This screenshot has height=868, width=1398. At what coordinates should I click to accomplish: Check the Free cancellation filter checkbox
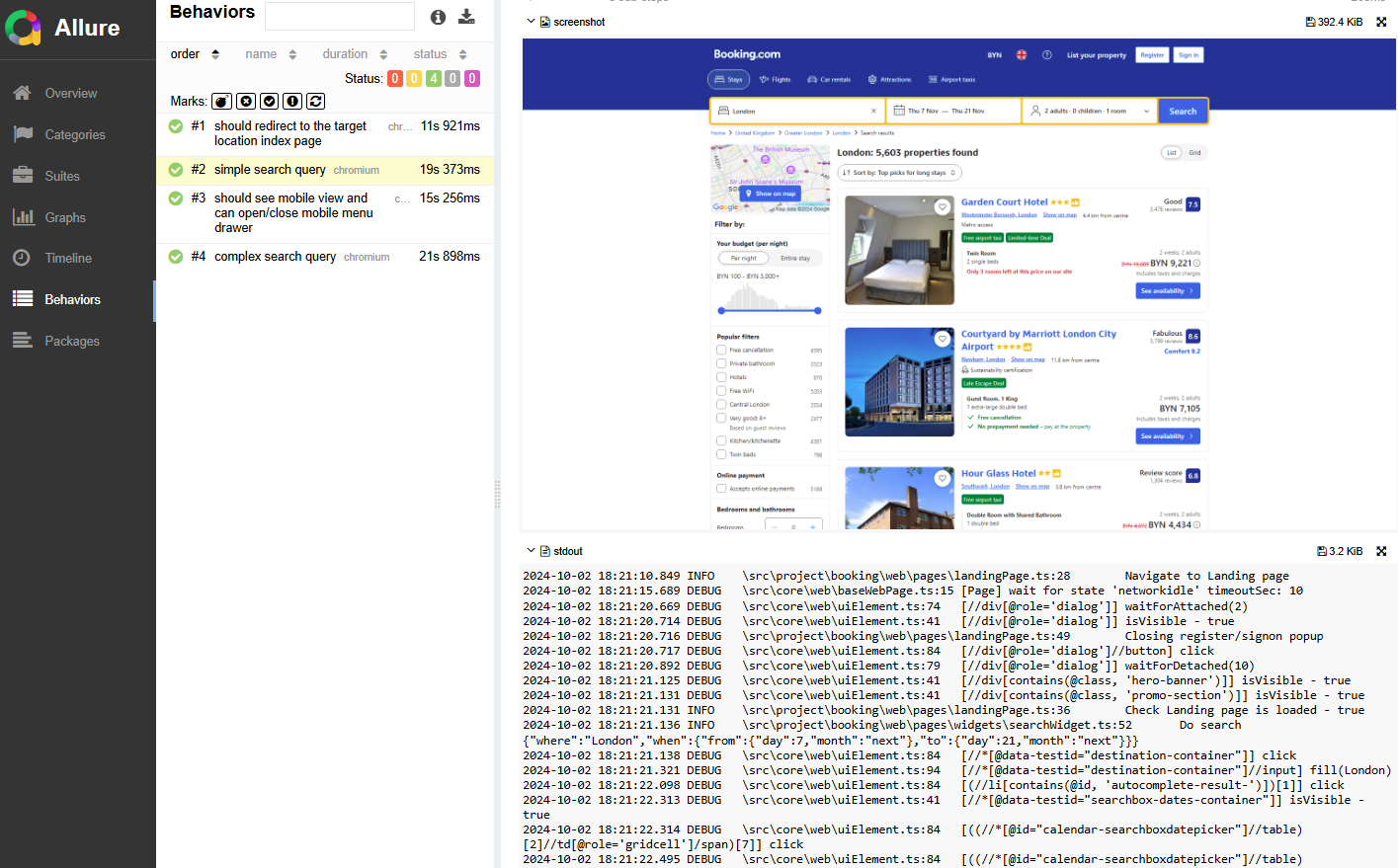721,350
